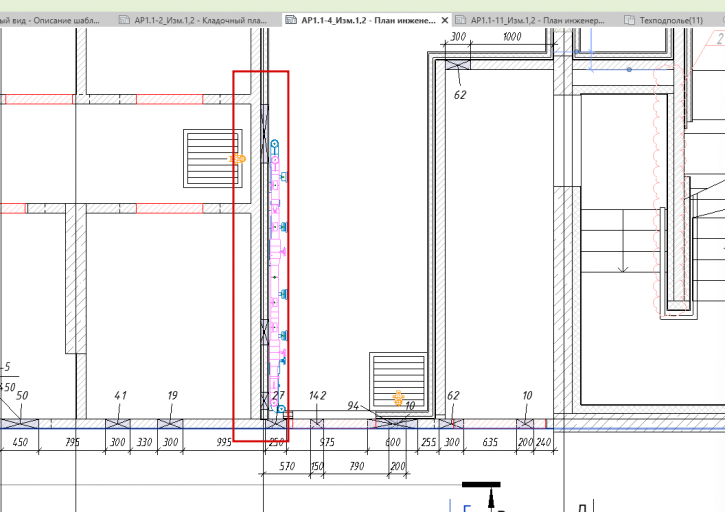
Task: Select the opening tag 27
Action: click(x=278, y=395)
